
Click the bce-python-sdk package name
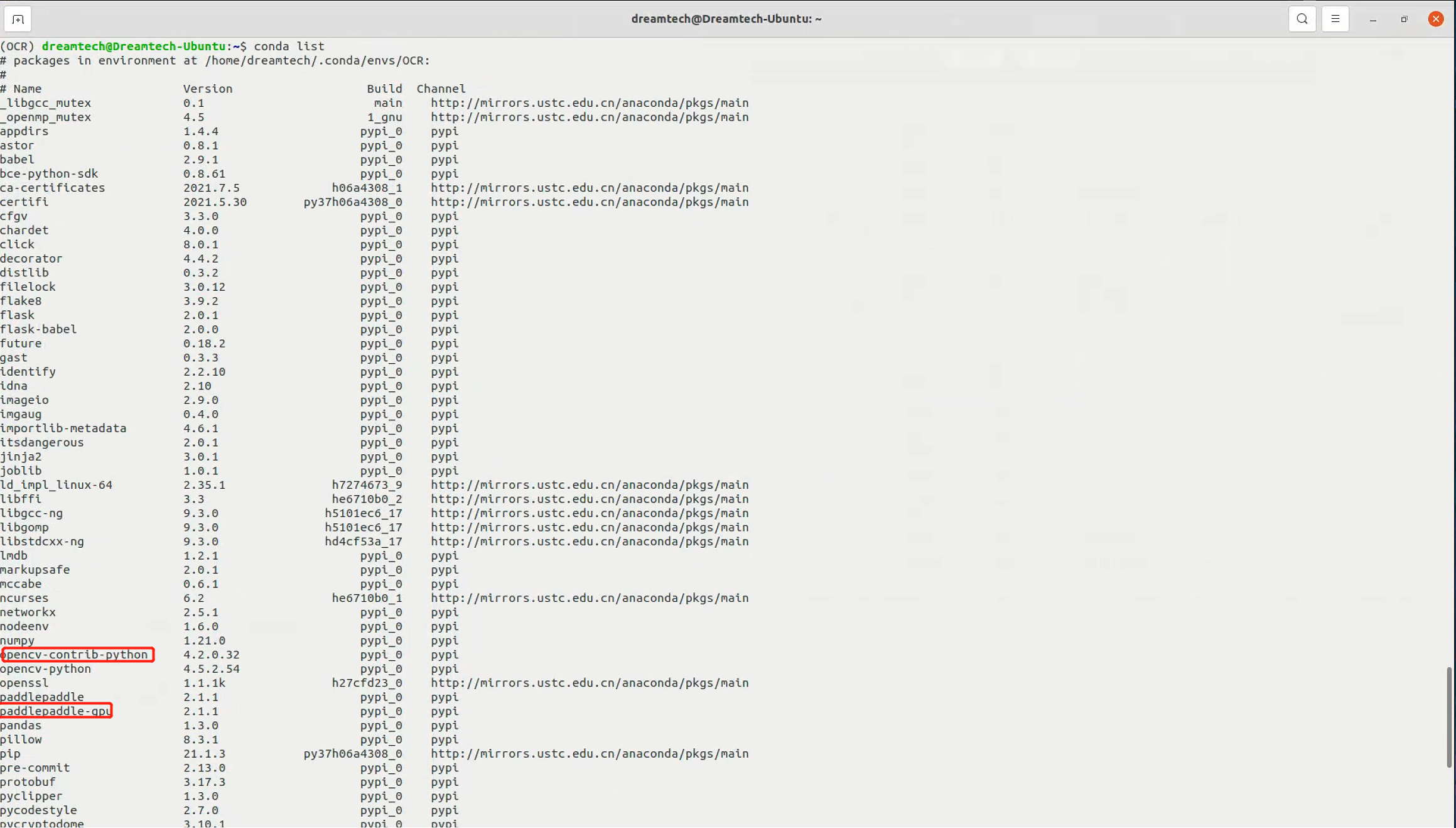tap(49, 174)
